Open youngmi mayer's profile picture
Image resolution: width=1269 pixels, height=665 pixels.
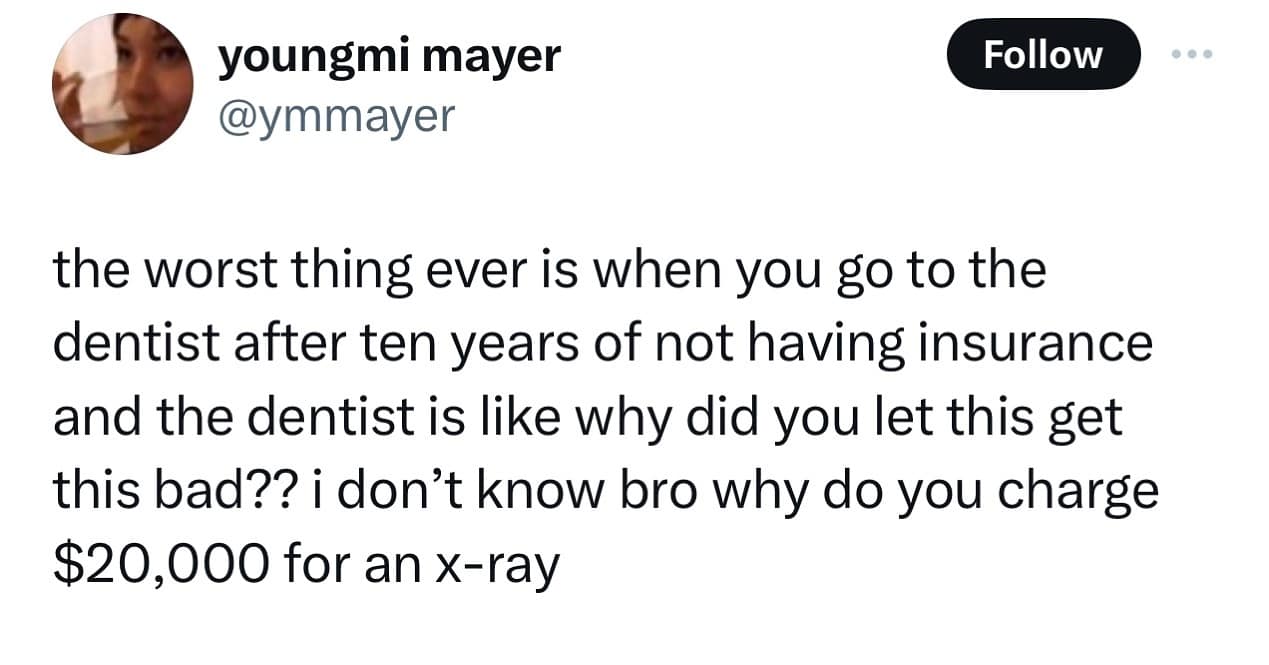(122, 84)
